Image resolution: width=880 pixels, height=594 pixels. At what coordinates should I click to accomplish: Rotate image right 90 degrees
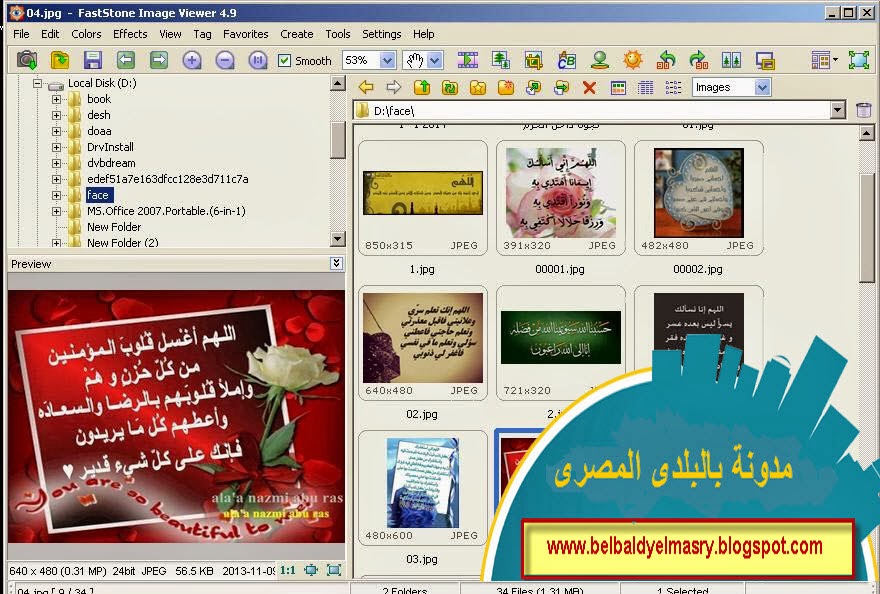[x=699, y=60]
